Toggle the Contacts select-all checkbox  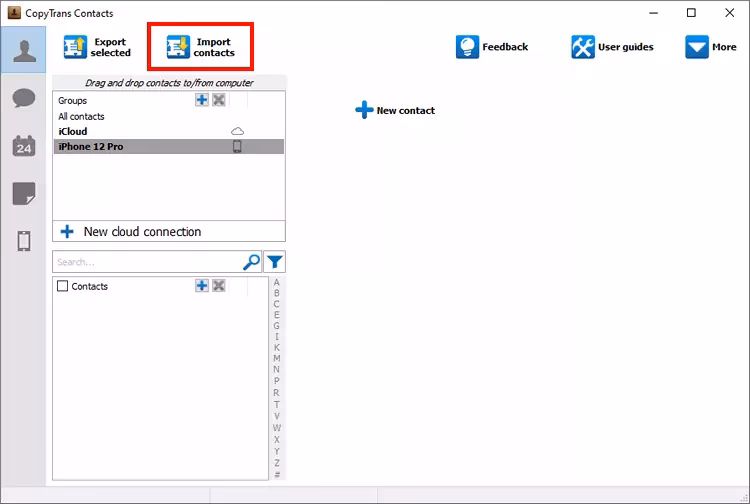click(x=63, y=286)
